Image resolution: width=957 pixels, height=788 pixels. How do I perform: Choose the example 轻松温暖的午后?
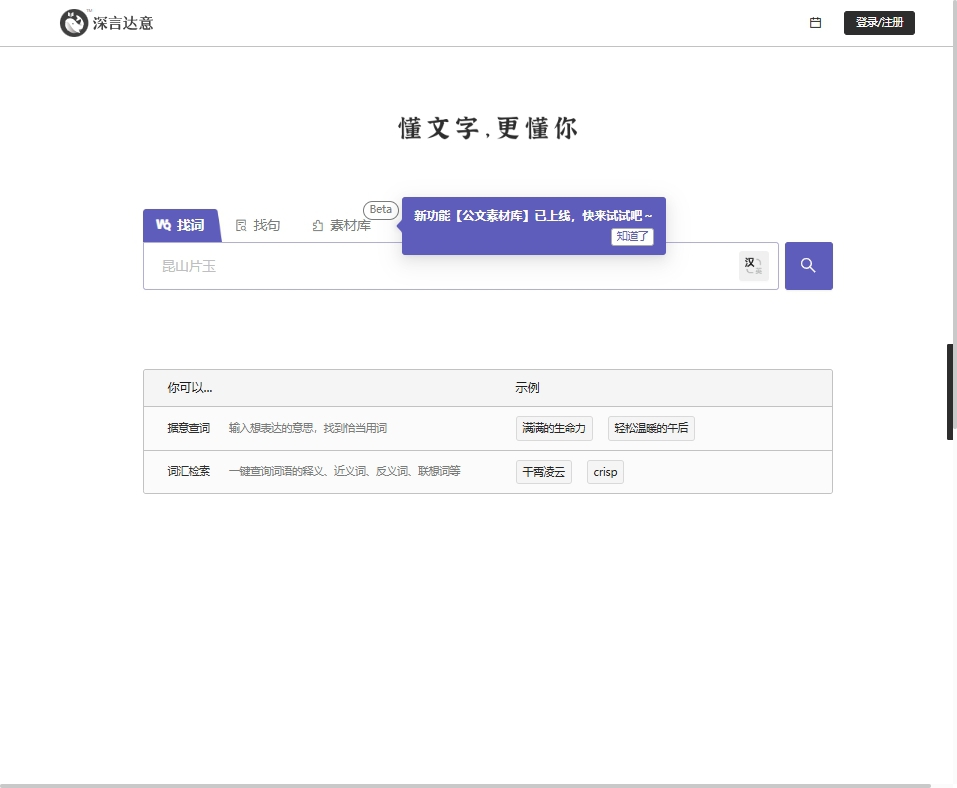(x=651, y=428)
